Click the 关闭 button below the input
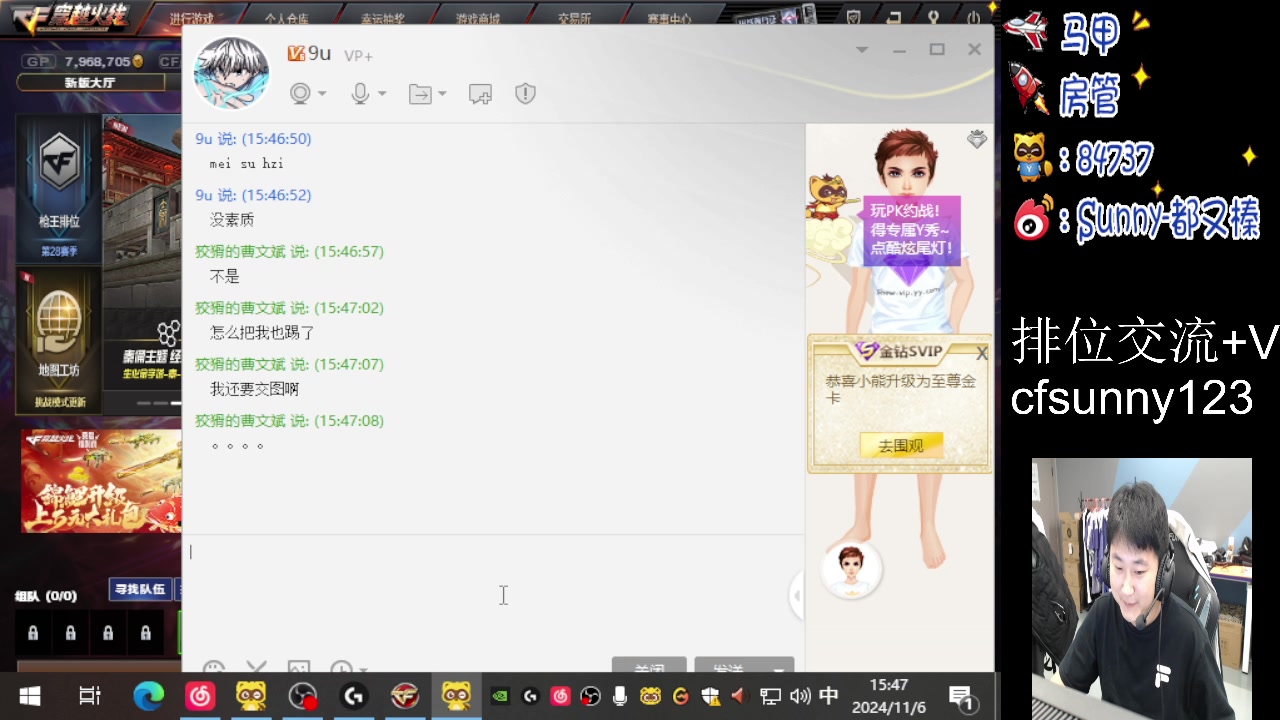This screenshot has width=1280, height=720. click(x=649, y=667)
